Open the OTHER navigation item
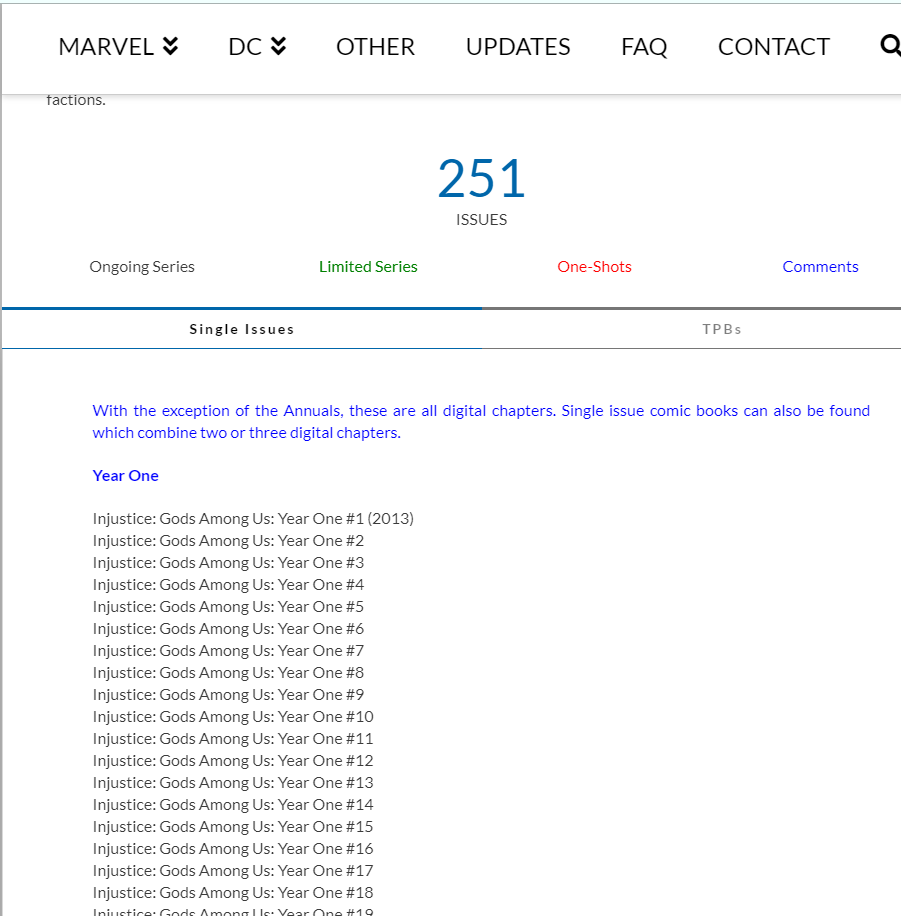901x916 pixels. click(375, 47)
